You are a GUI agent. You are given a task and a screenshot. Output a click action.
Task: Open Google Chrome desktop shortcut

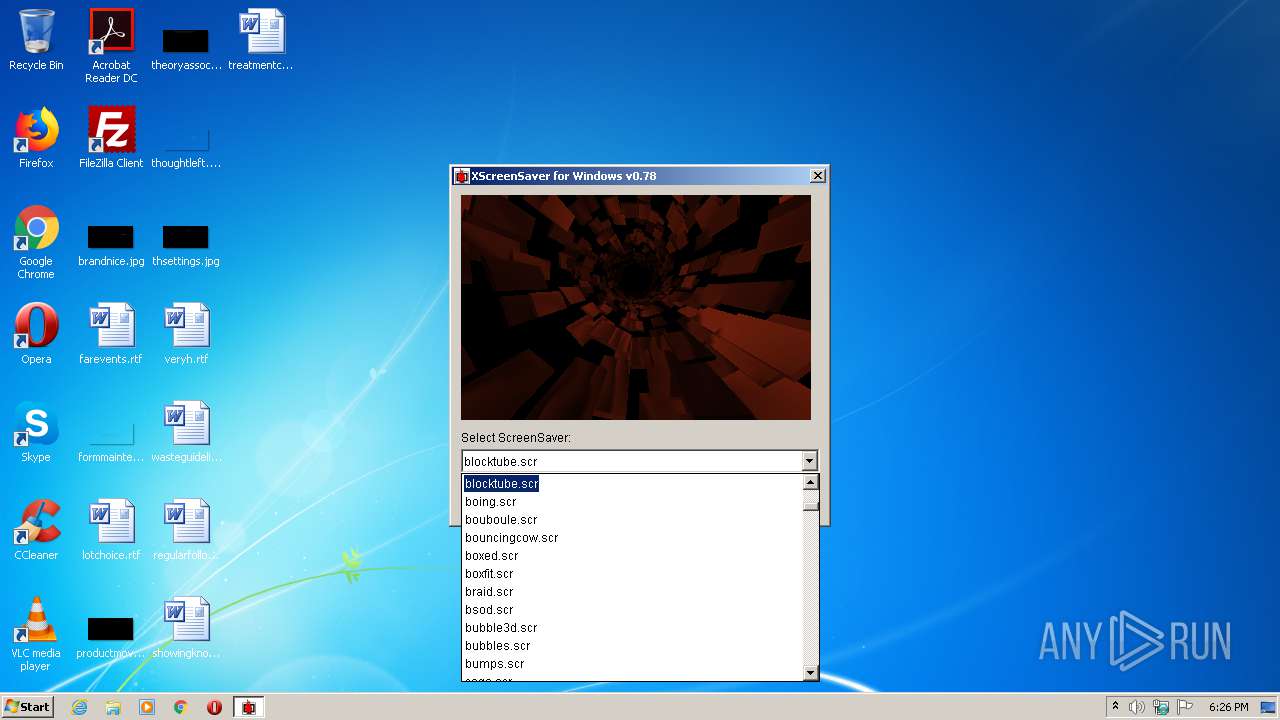(x=36, y=242)
